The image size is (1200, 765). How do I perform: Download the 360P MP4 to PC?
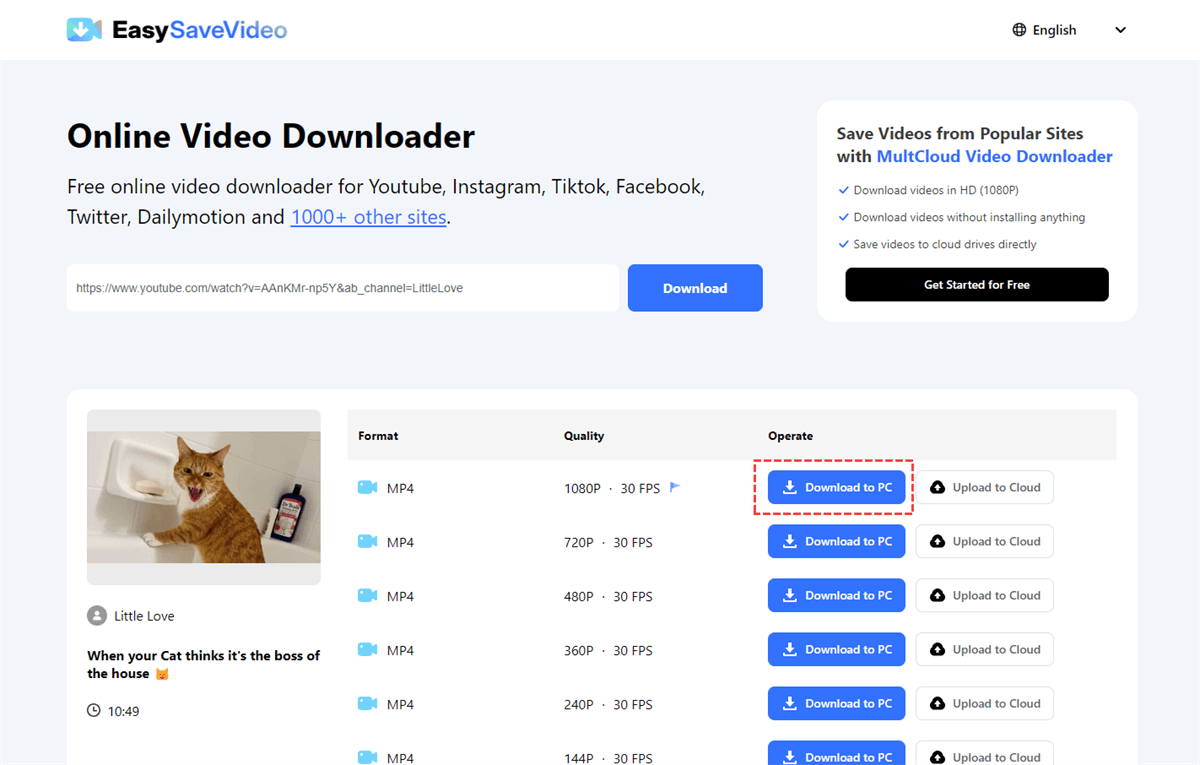point(837,649)
